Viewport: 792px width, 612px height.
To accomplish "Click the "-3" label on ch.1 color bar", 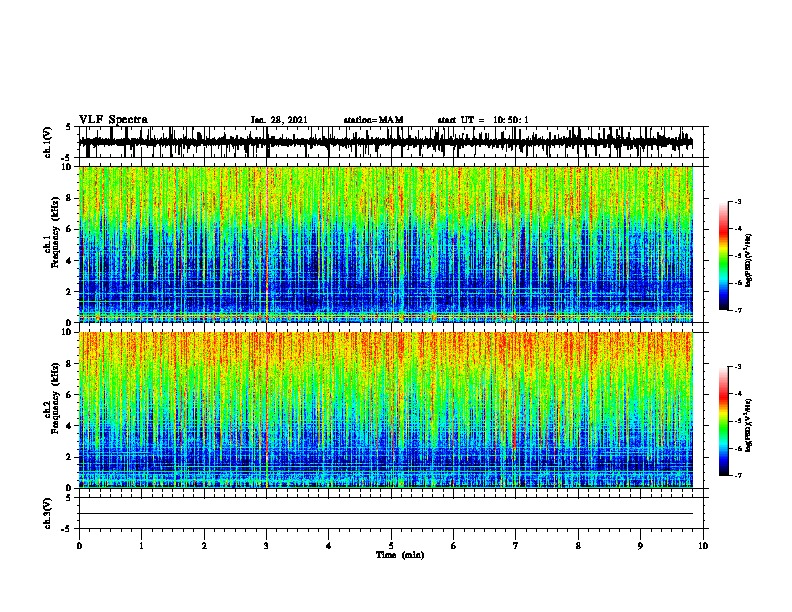I will click(x=738, y=202).
